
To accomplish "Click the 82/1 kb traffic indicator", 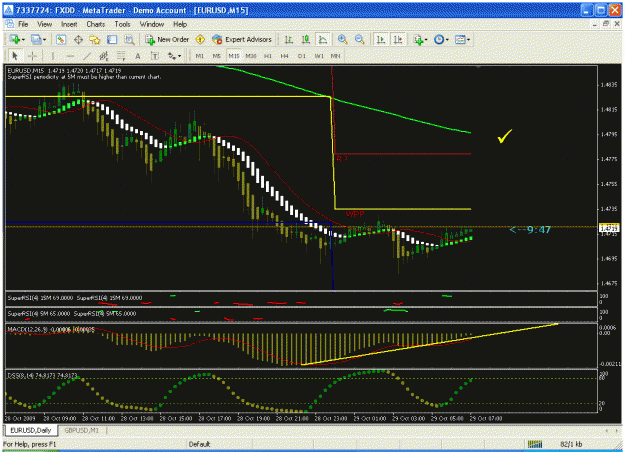I will tap(571, 444).
